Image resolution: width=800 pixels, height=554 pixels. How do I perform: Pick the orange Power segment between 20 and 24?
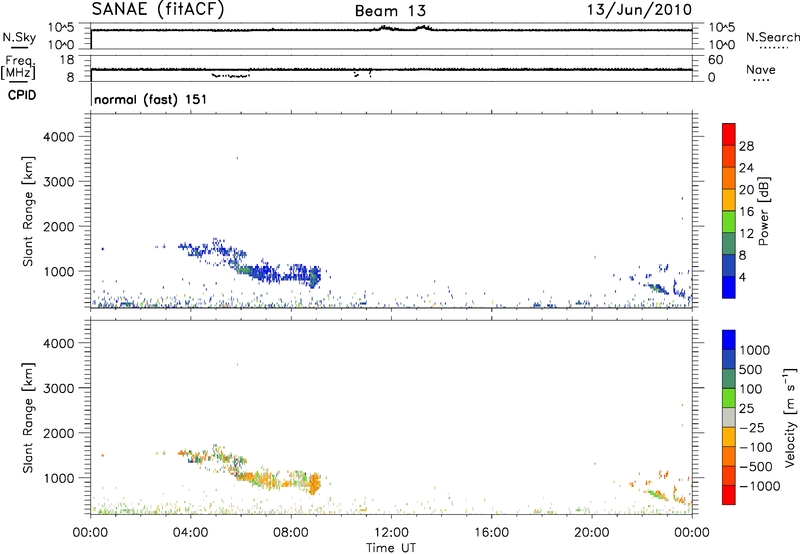729,178
